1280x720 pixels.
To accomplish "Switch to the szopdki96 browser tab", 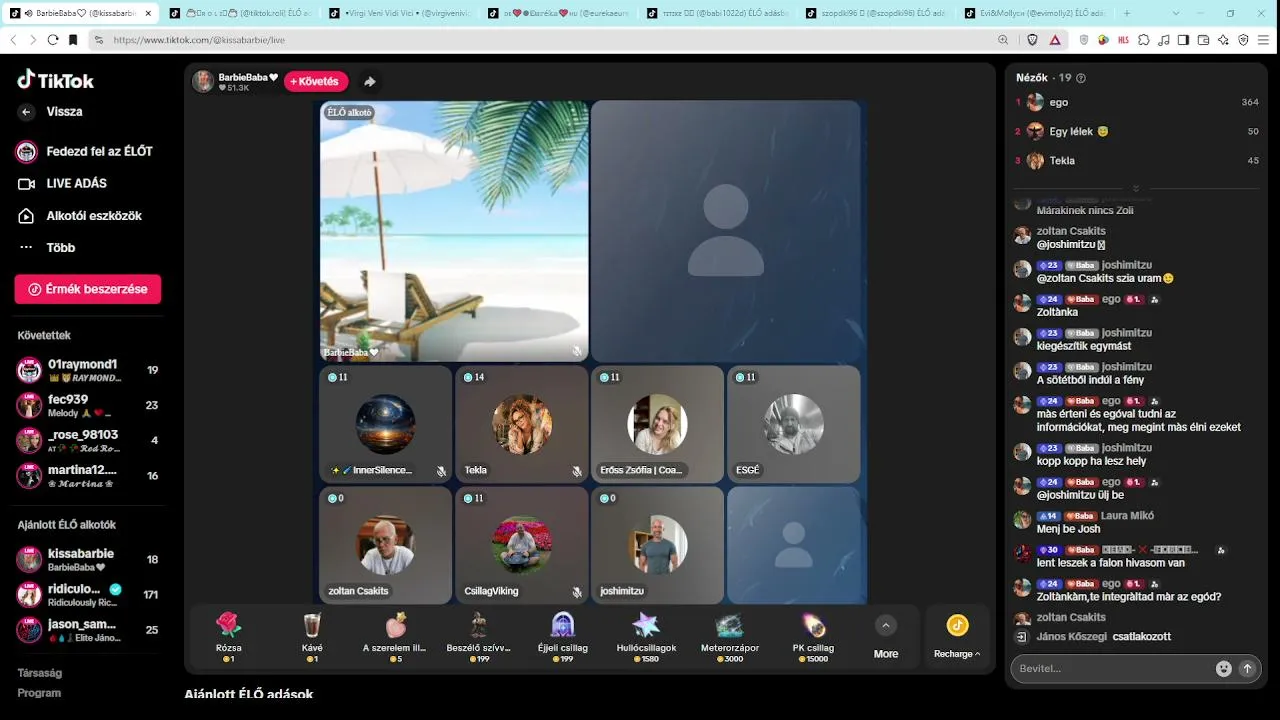I will click(x=875, y=14).
